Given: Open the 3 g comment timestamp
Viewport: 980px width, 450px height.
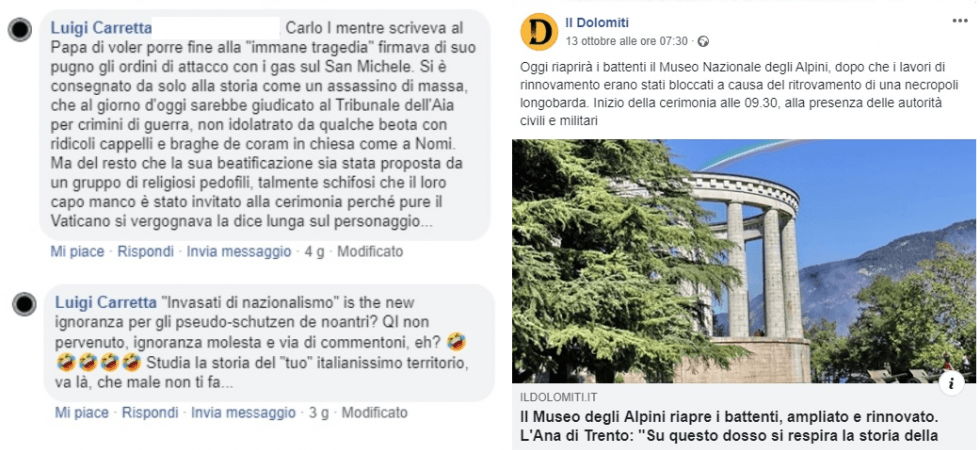Looking at the screenshot, I should click(x=319, y=413).
